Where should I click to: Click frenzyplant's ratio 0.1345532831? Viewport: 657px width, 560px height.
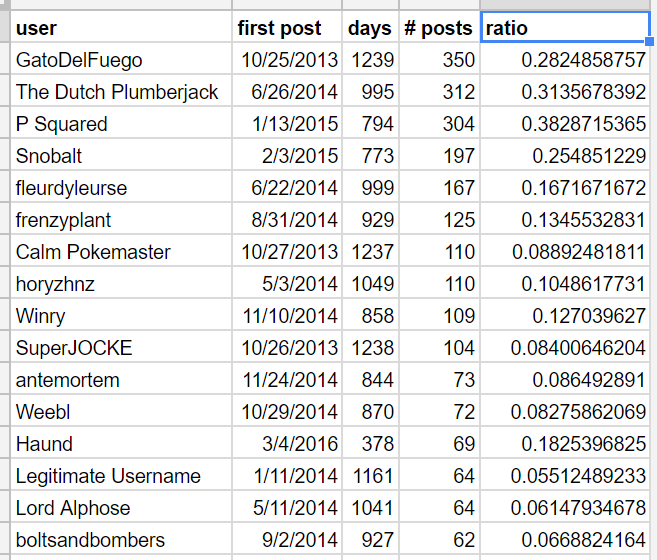(565, 220)
